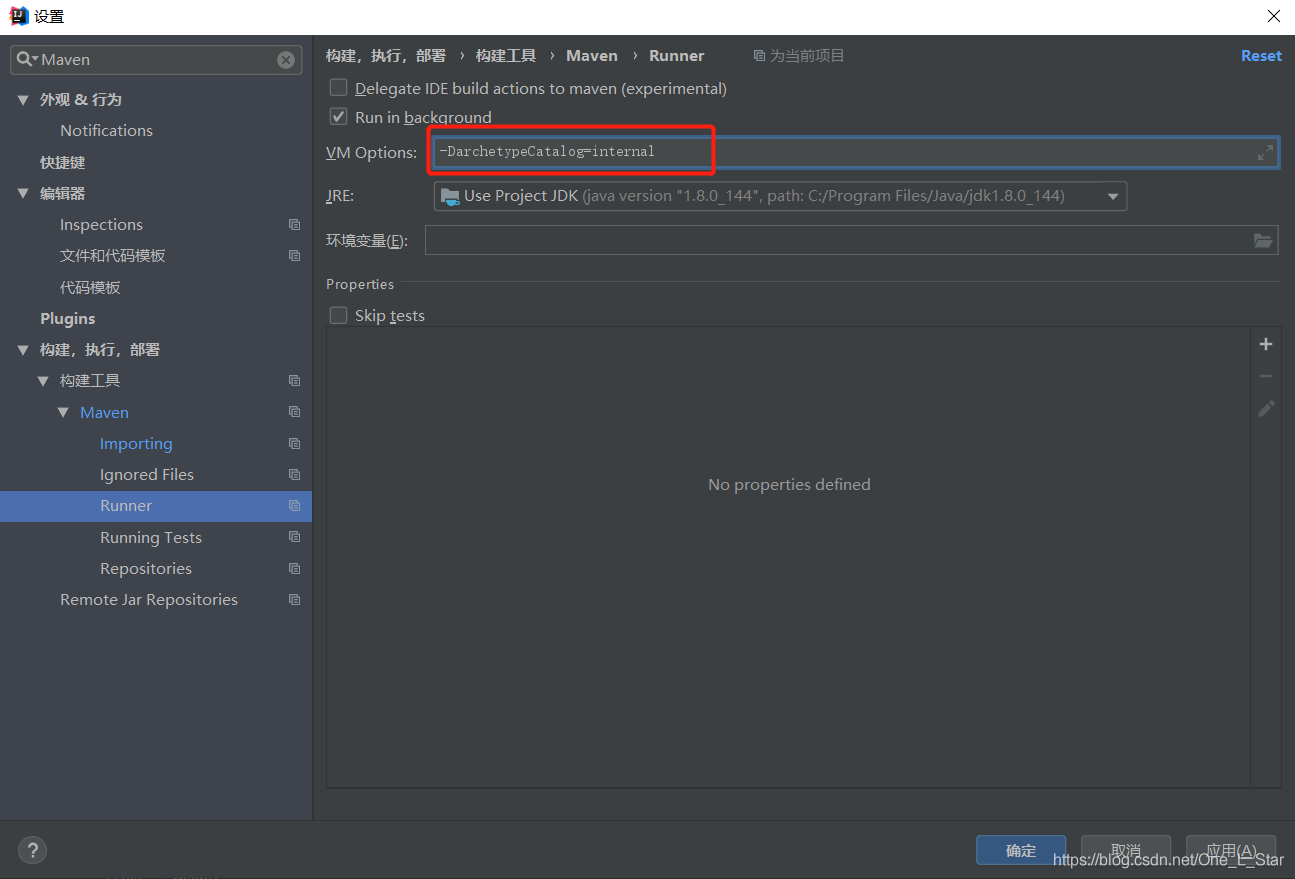
Task: Click project-level icon next to 构建工具
Action: tap(294, 380)
